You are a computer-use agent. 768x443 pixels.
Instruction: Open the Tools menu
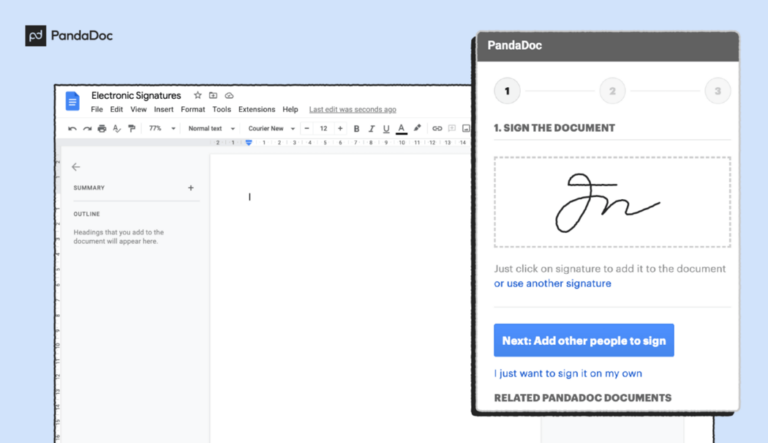click(x=221, y=109)
